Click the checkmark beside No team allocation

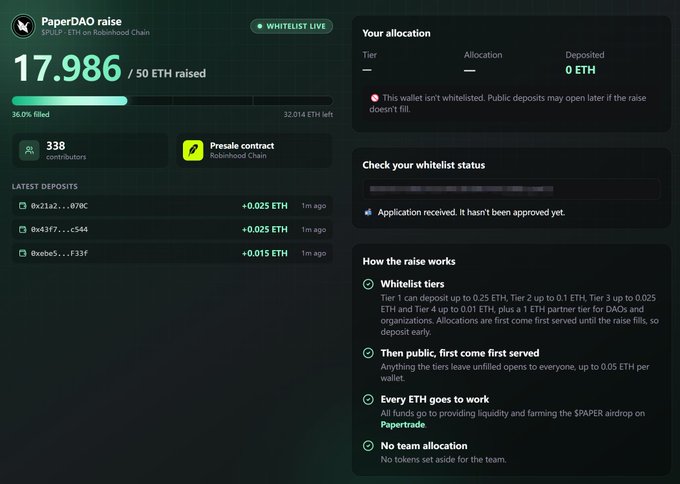(368, 446)
